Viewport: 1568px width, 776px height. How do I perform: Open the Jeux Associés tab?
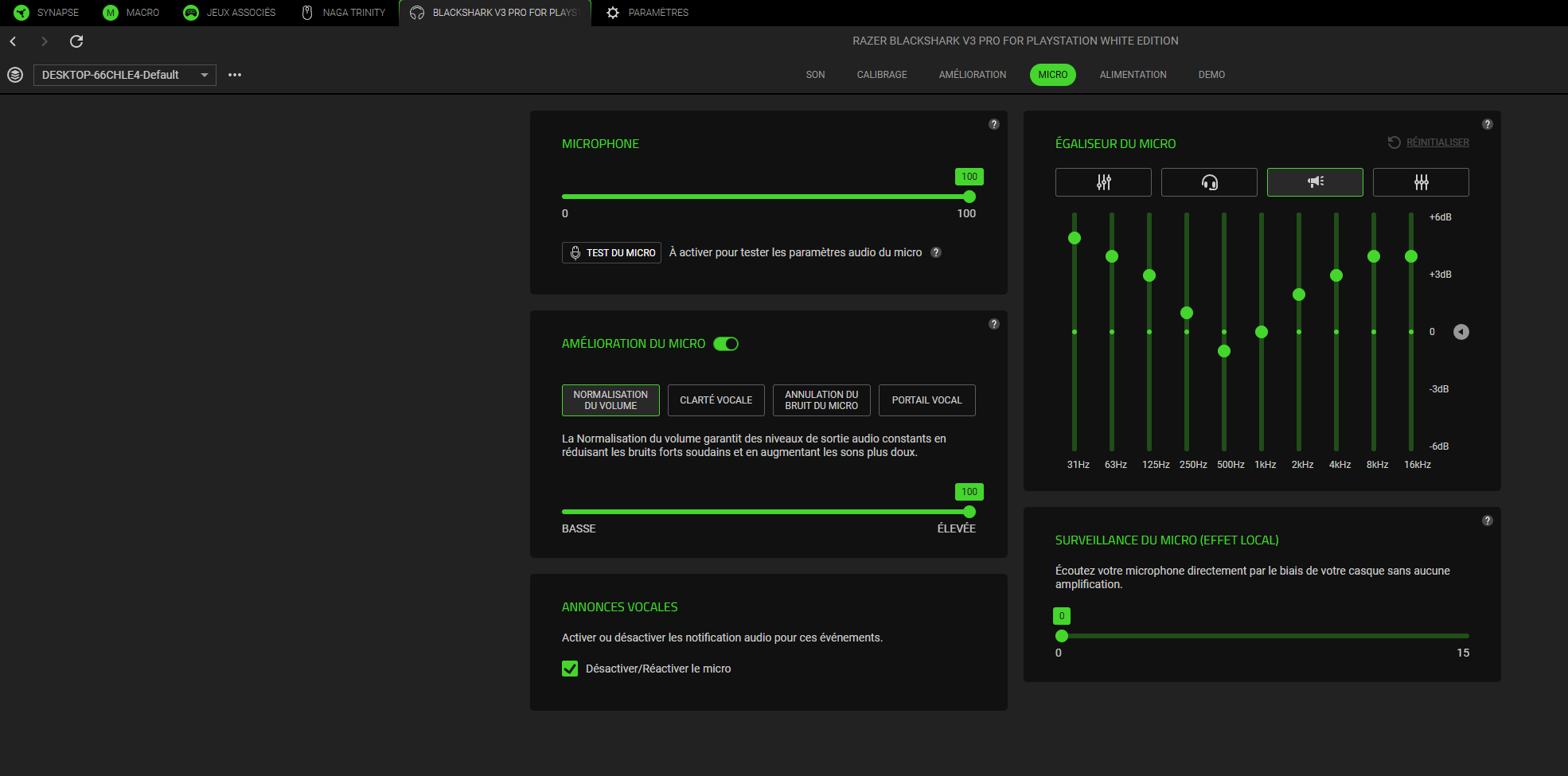coord(229,13)
